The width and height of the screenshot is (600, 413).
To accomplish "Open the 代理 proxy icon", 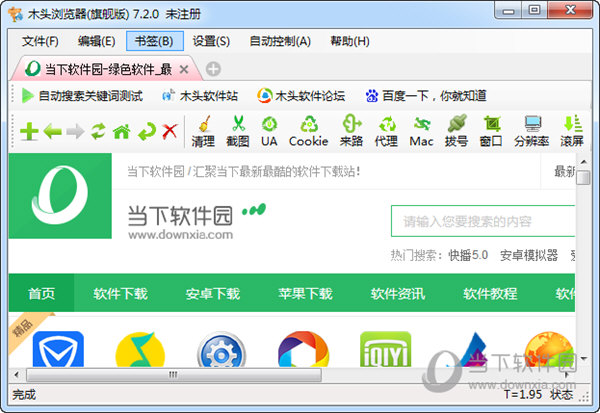I will coord(386,131).
